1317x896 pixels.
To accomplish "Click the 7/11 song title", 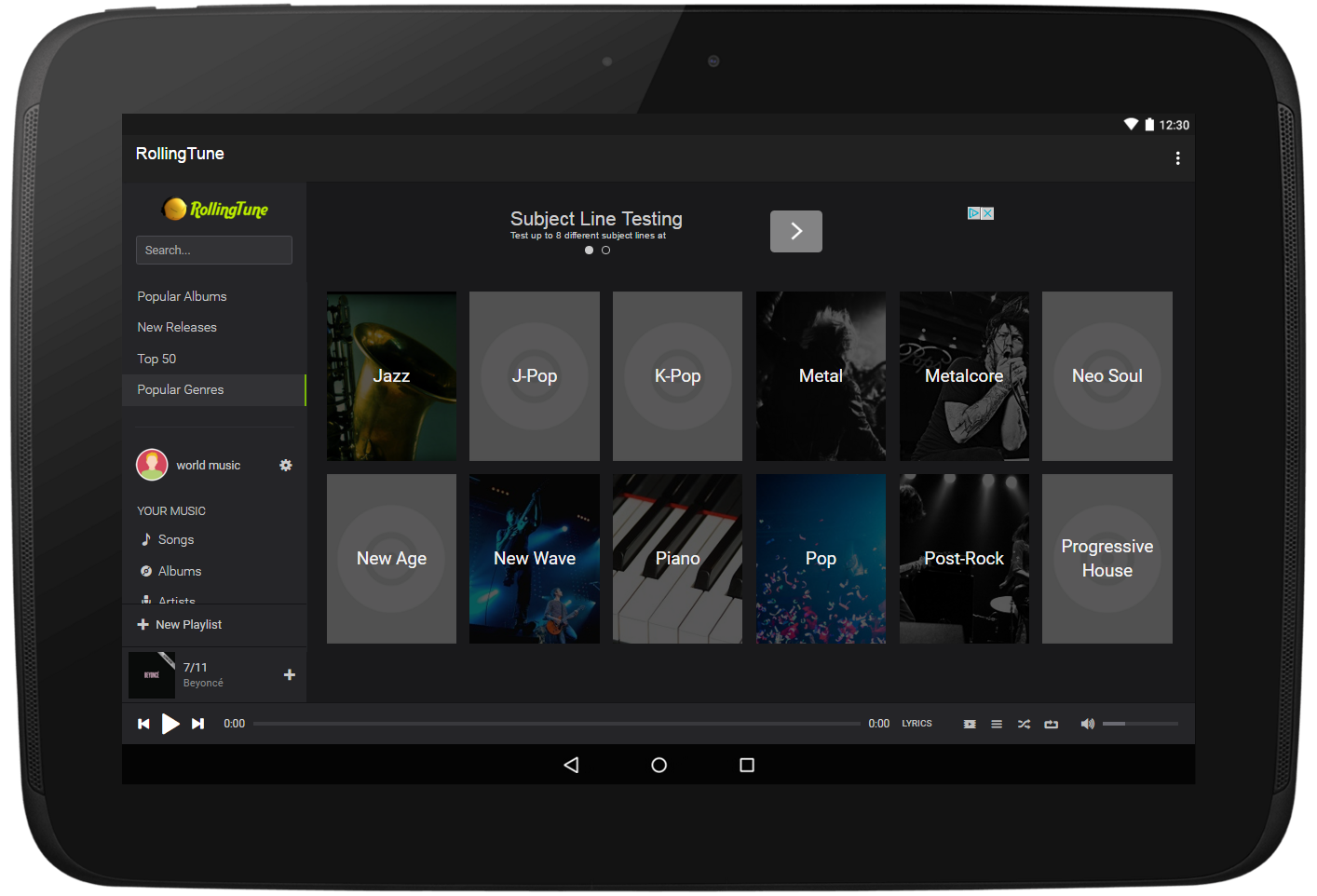I will click(196, 667).
